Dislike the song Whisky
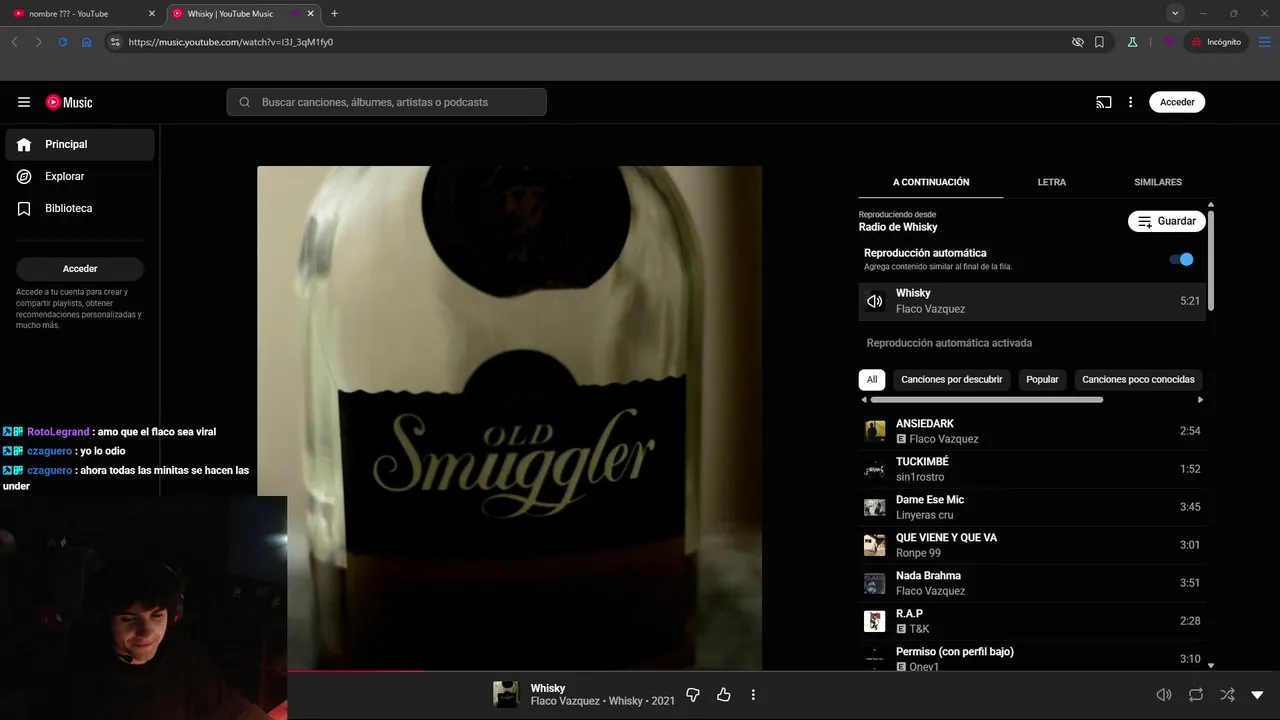Viewport: 1280px width, 720px height. click(x=693, y=695)
